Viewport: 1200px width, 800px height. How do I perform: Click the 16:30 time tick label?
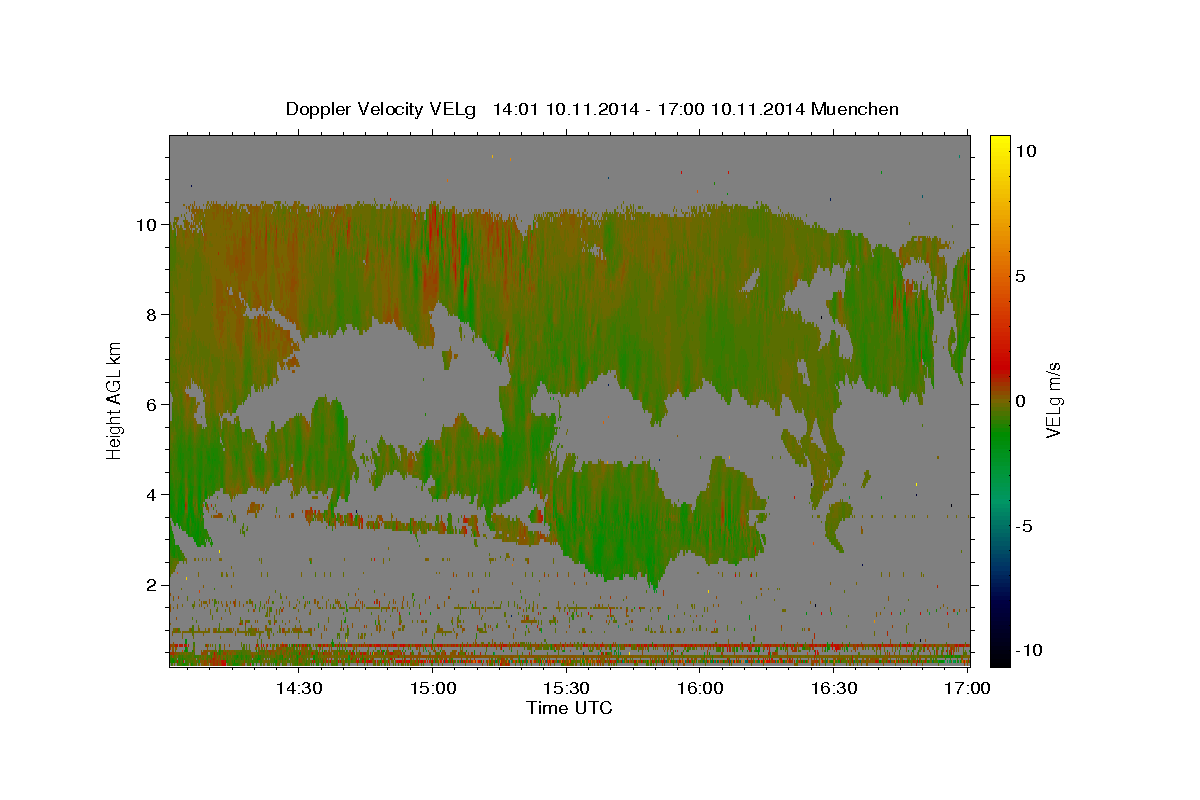pyautogui.click(x=834, y=688)
